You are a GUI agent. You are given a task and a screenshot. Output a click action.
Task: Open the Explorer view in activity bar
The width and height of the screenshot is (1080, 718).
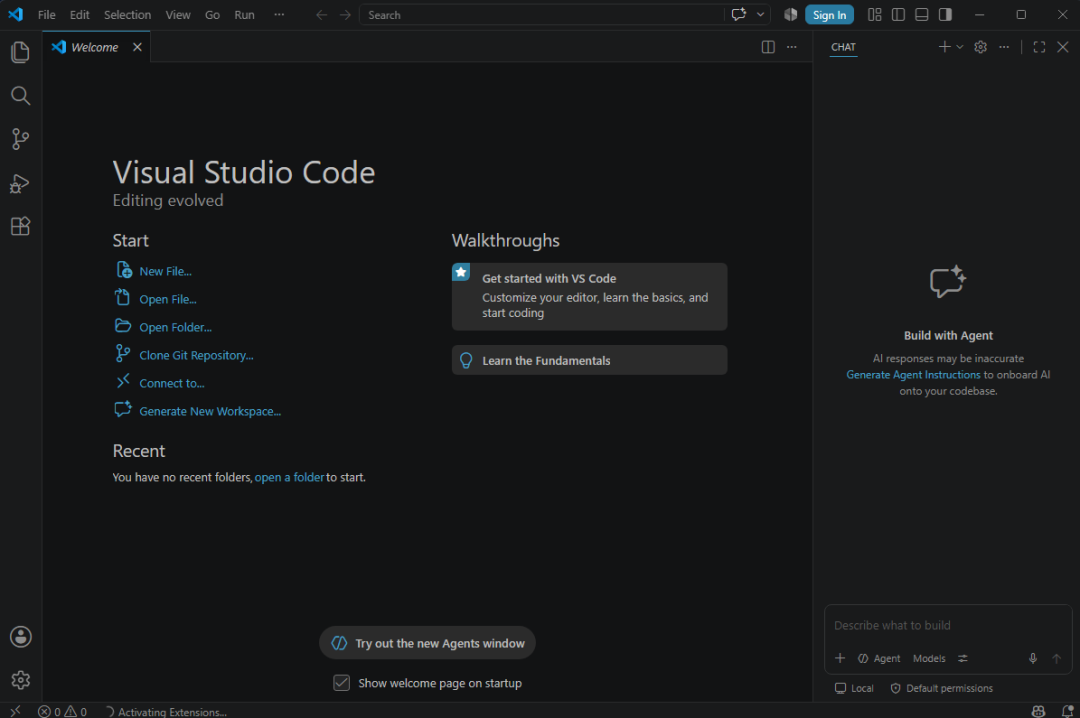[21, 52]
